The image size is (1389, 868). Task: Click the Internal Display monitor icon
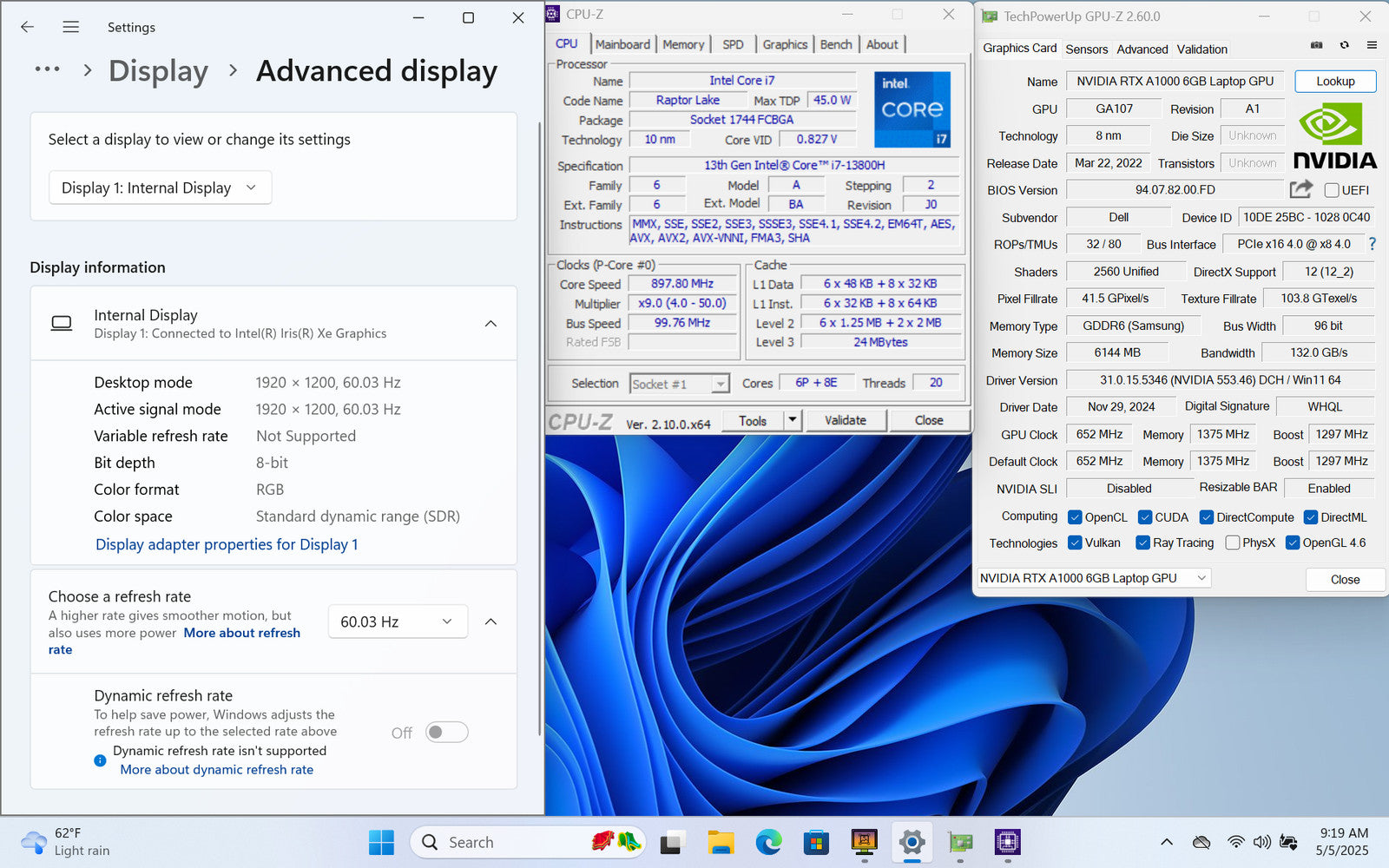[x=62, y=324]
